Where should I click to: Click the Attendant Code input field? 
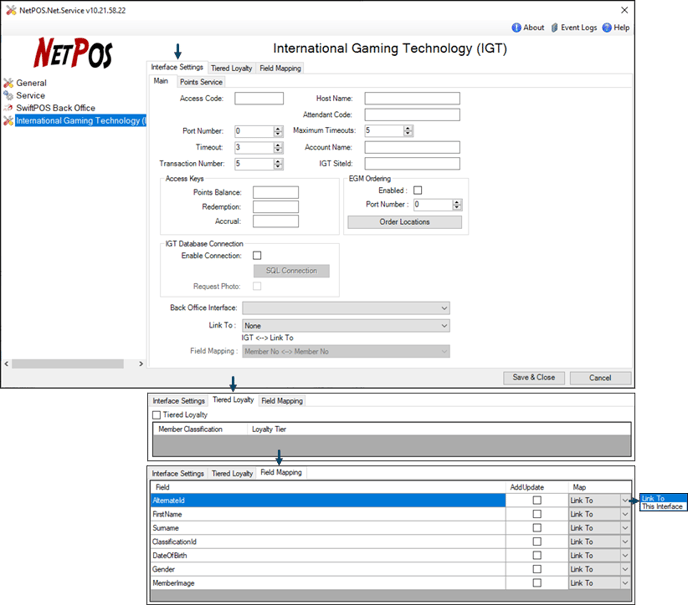click(x=412, y=115)
